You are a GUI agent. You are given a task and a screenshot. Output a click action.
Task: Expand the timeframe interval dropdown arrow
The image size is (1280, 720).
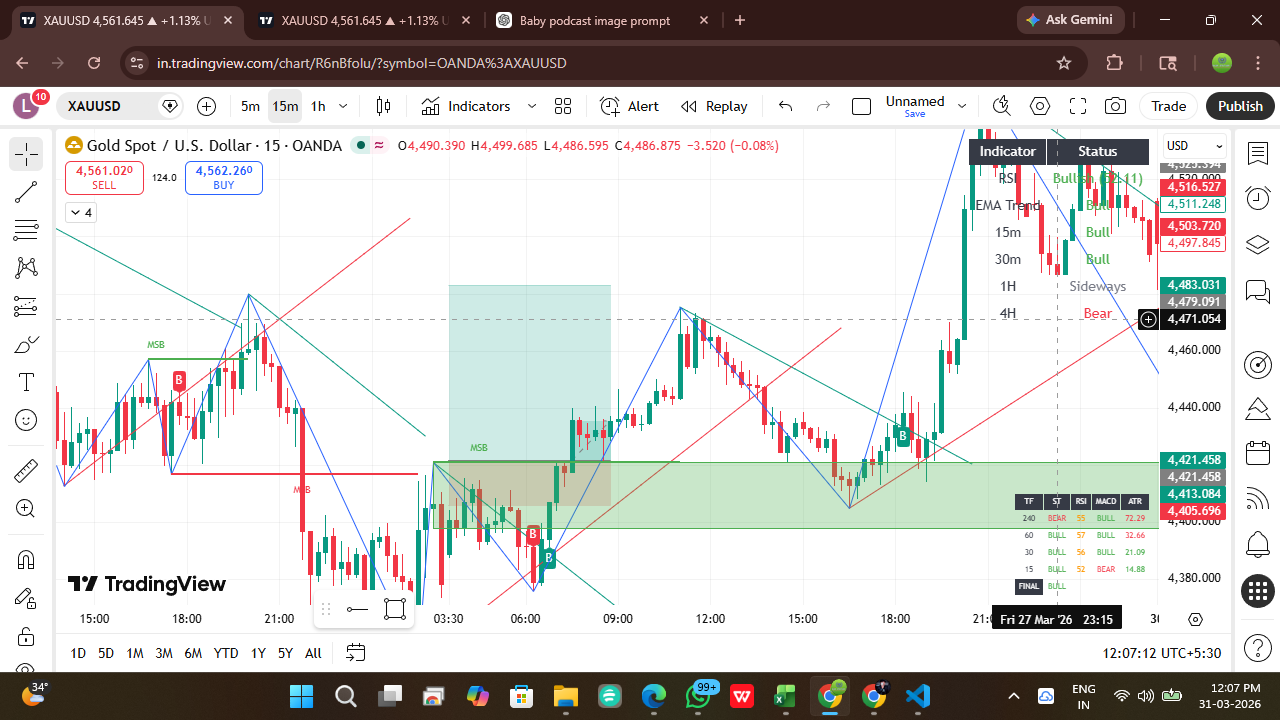point(344,106)
